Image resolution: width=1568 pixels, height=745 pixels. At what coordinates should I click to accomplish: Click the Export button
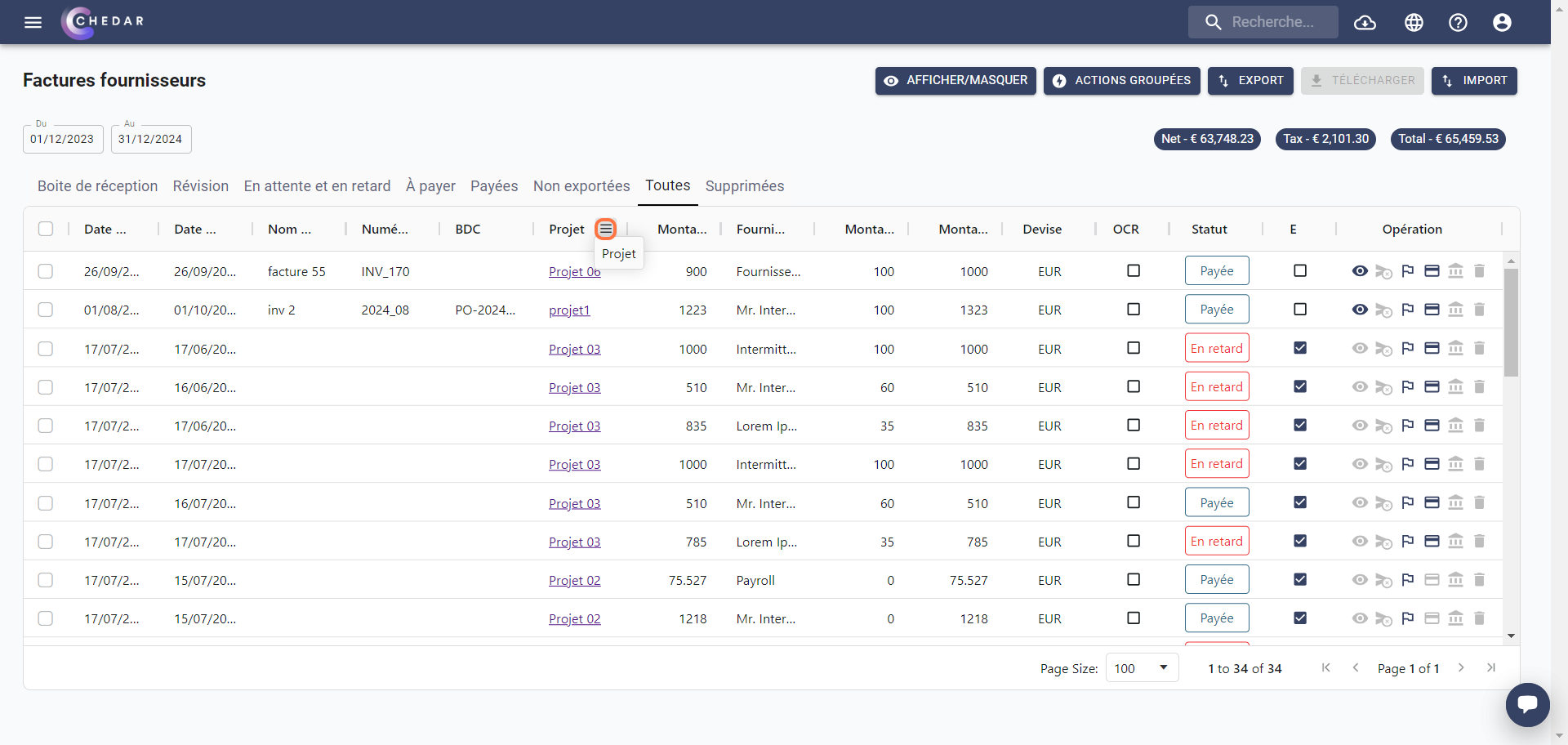[1250, 81]
